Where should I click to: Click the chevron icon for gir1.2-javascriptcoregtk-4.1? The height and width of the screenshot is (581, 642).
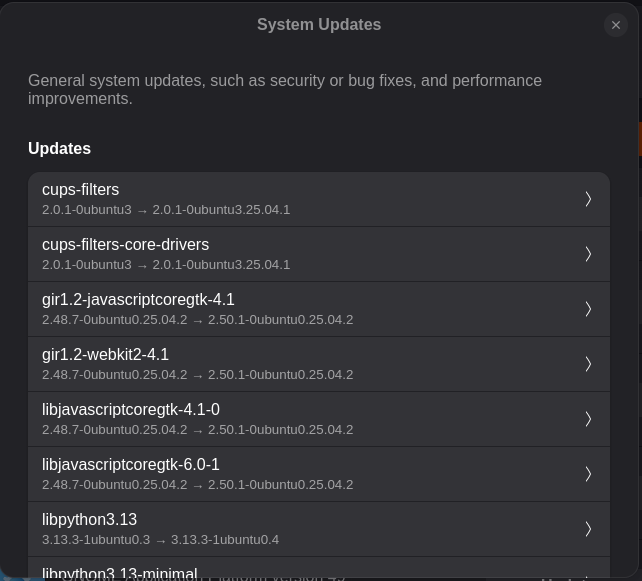coord(588,309)
